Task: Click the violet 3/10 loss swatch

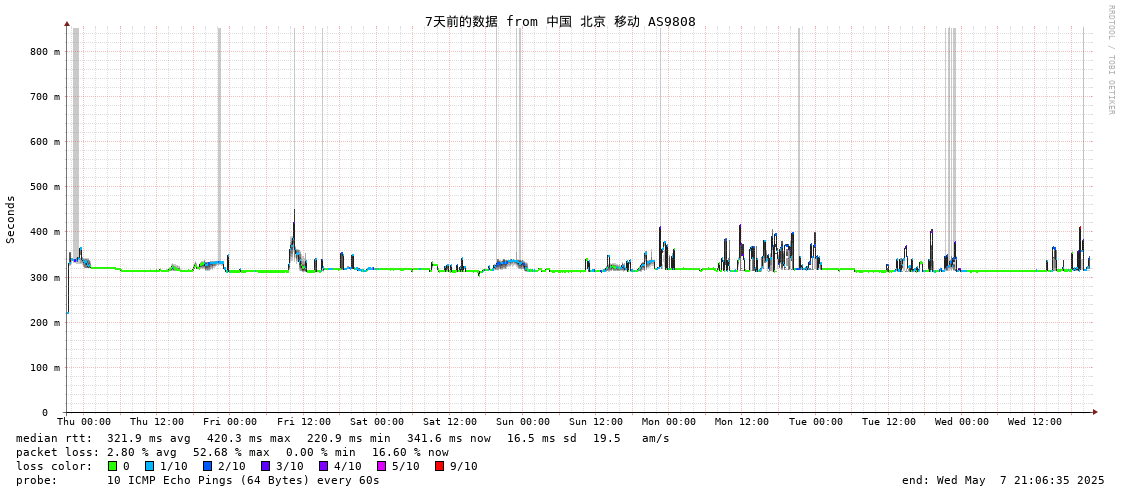Action: coord(265,466)
